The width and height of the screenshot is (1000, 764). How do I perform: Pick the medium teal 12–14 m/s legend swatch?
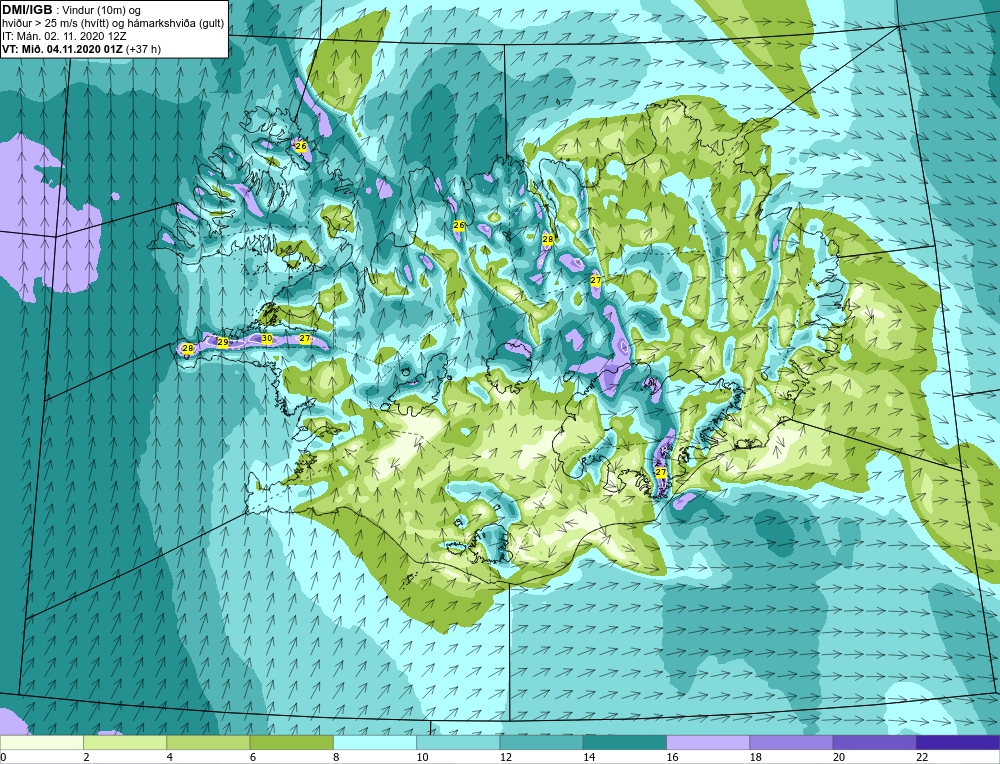coord(541,742)
